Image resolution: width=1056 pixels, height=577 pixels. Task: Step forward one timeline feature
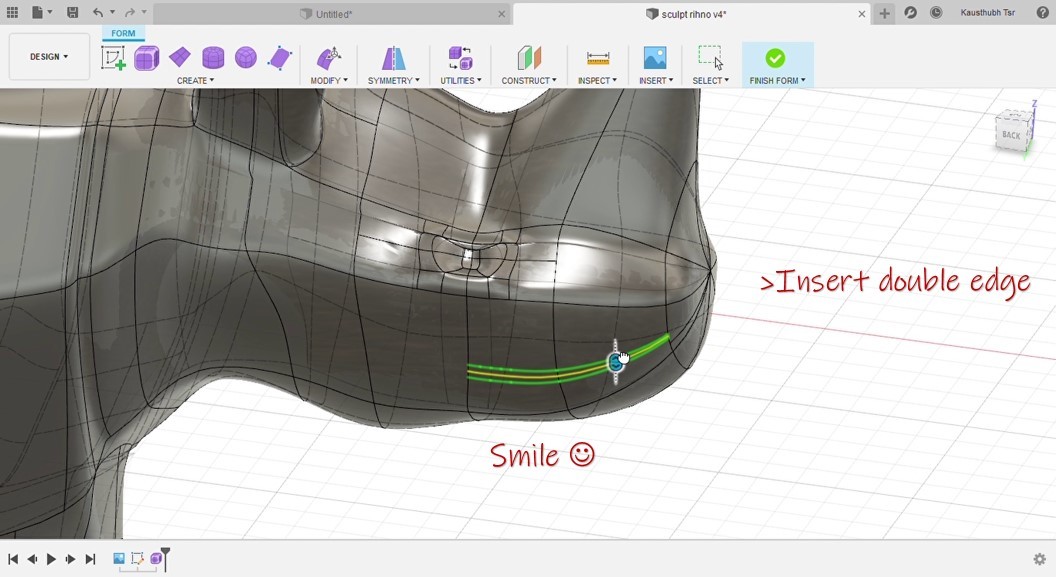click(70, 559)
